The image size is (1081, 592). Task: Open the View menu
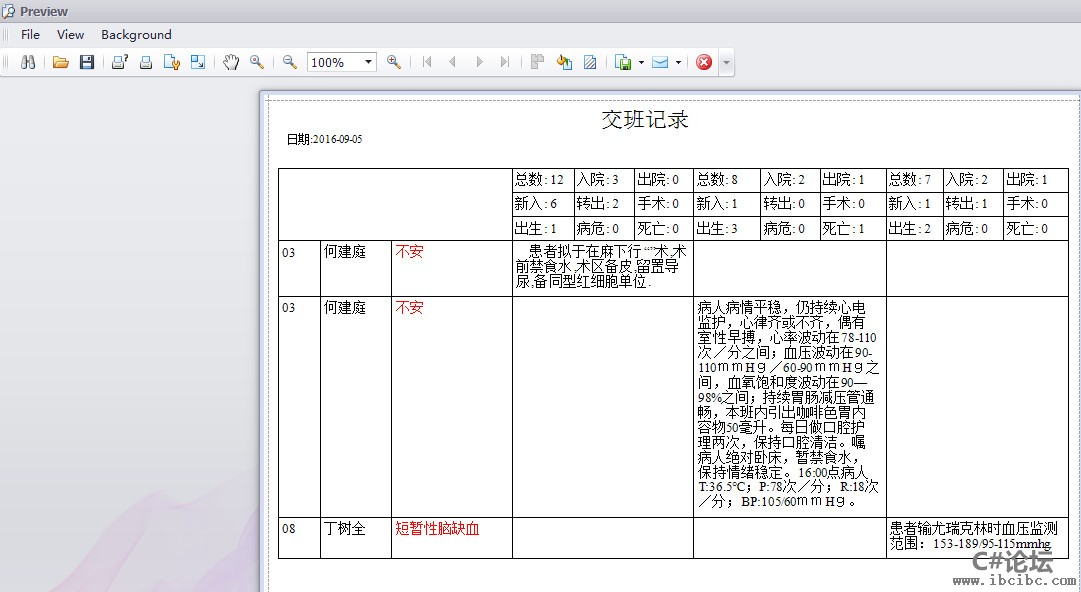coord(70,34)
